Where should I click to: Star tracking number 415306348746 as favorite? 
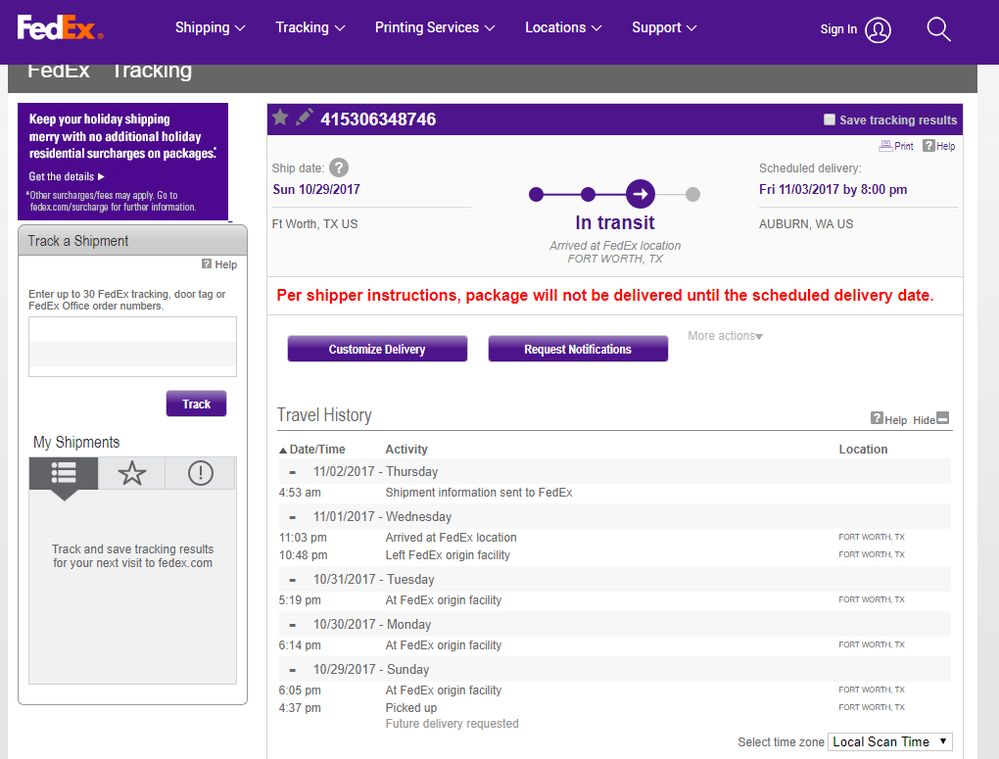pyautogui.click(x=280, y=117)
